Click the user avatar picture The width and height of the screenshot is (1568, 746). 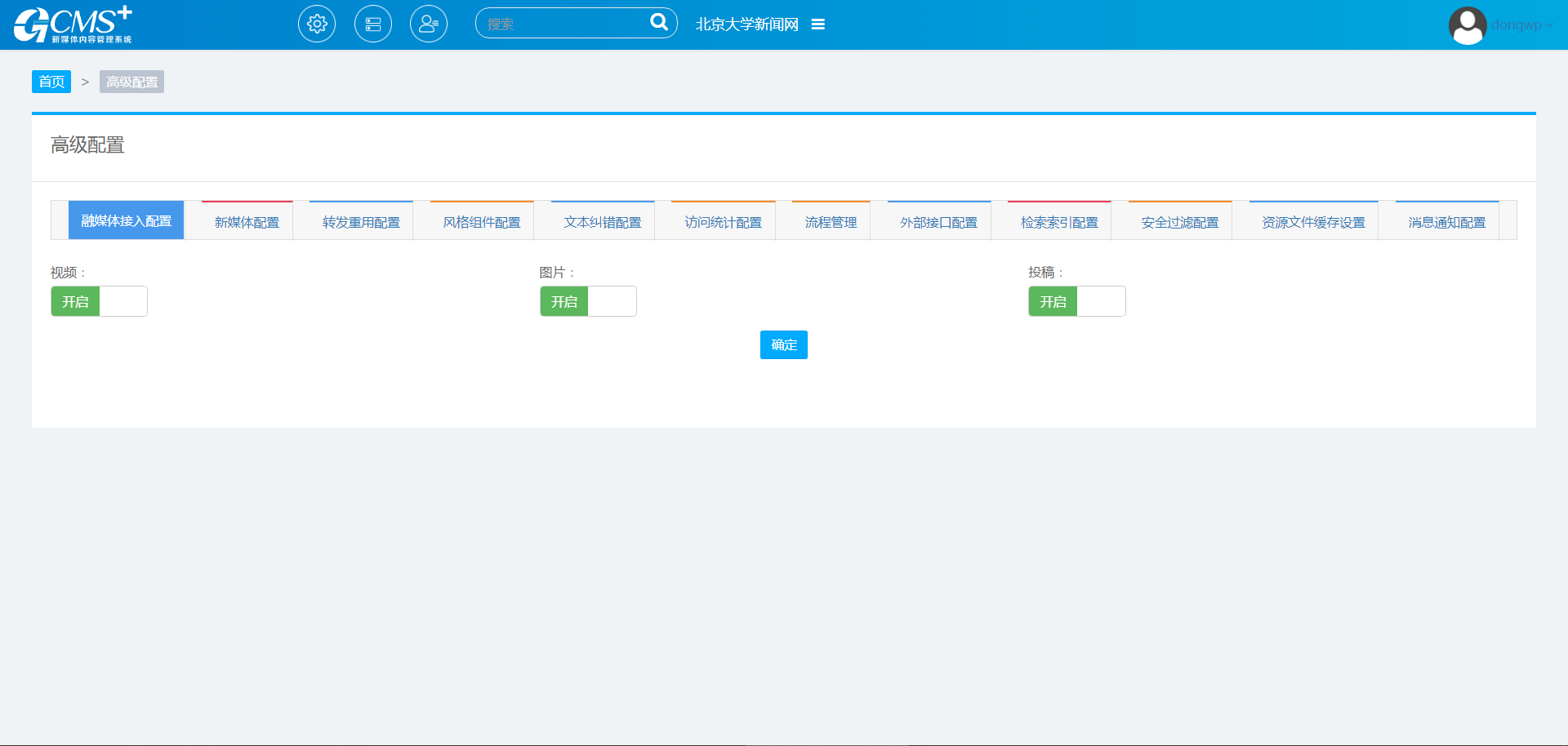(1467, 25)
